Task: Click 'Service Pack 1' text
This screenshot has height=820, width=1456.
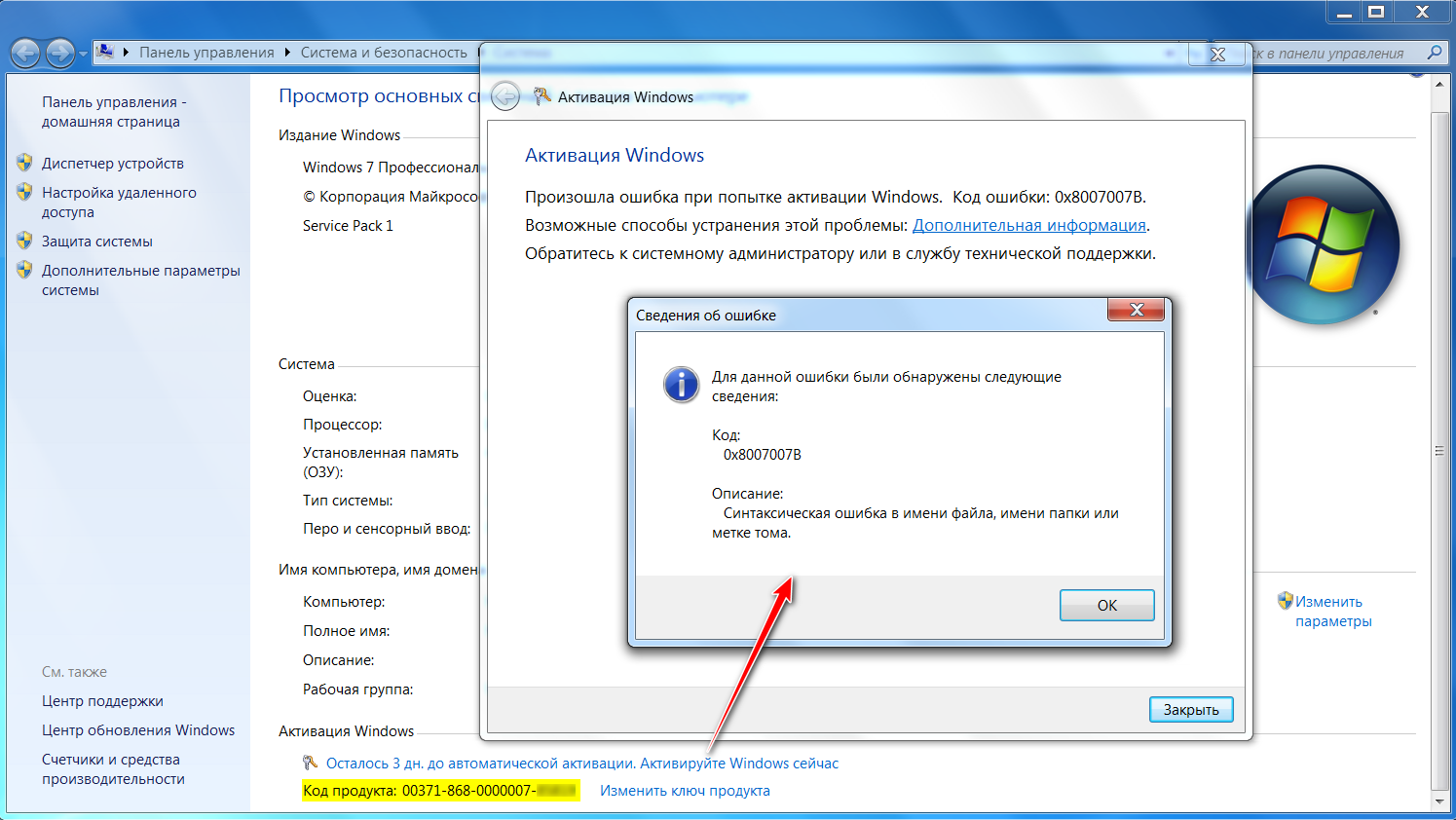Action: [x=348, y=225]
